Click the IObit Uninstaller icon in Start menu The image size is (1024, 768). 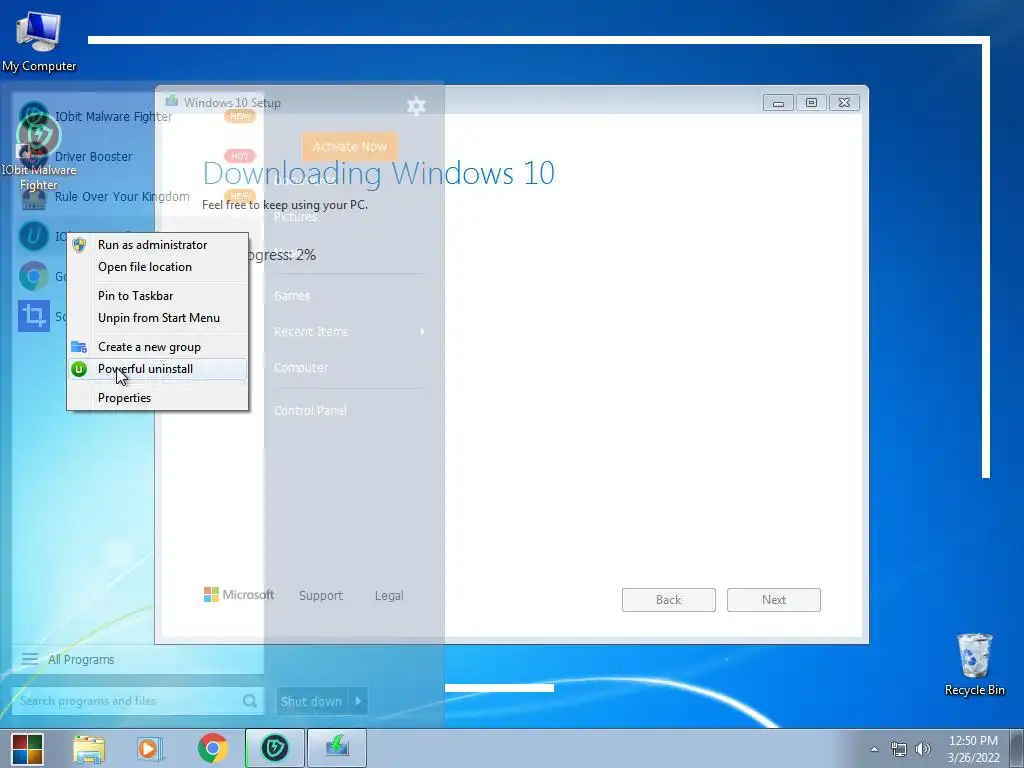coord(33,236)
